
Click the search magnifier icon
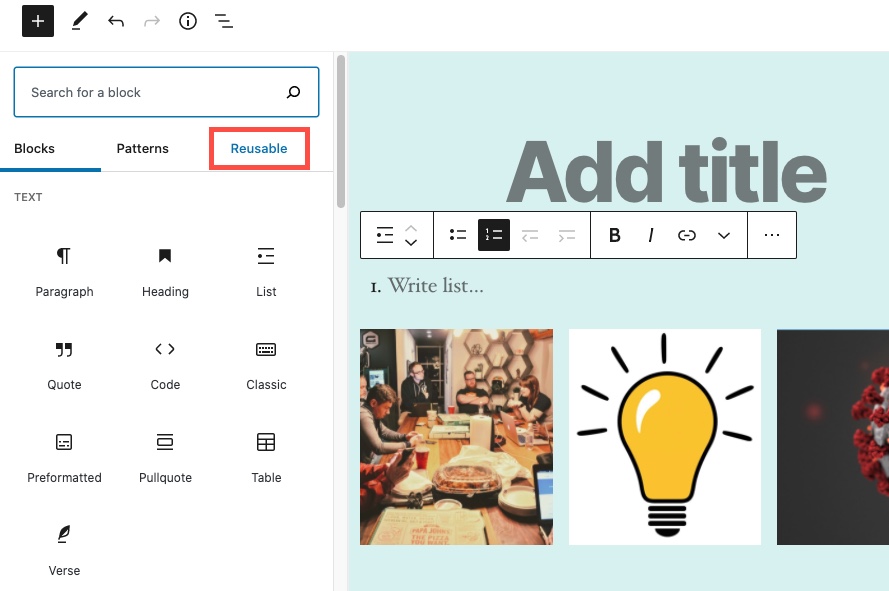(293, 92)
